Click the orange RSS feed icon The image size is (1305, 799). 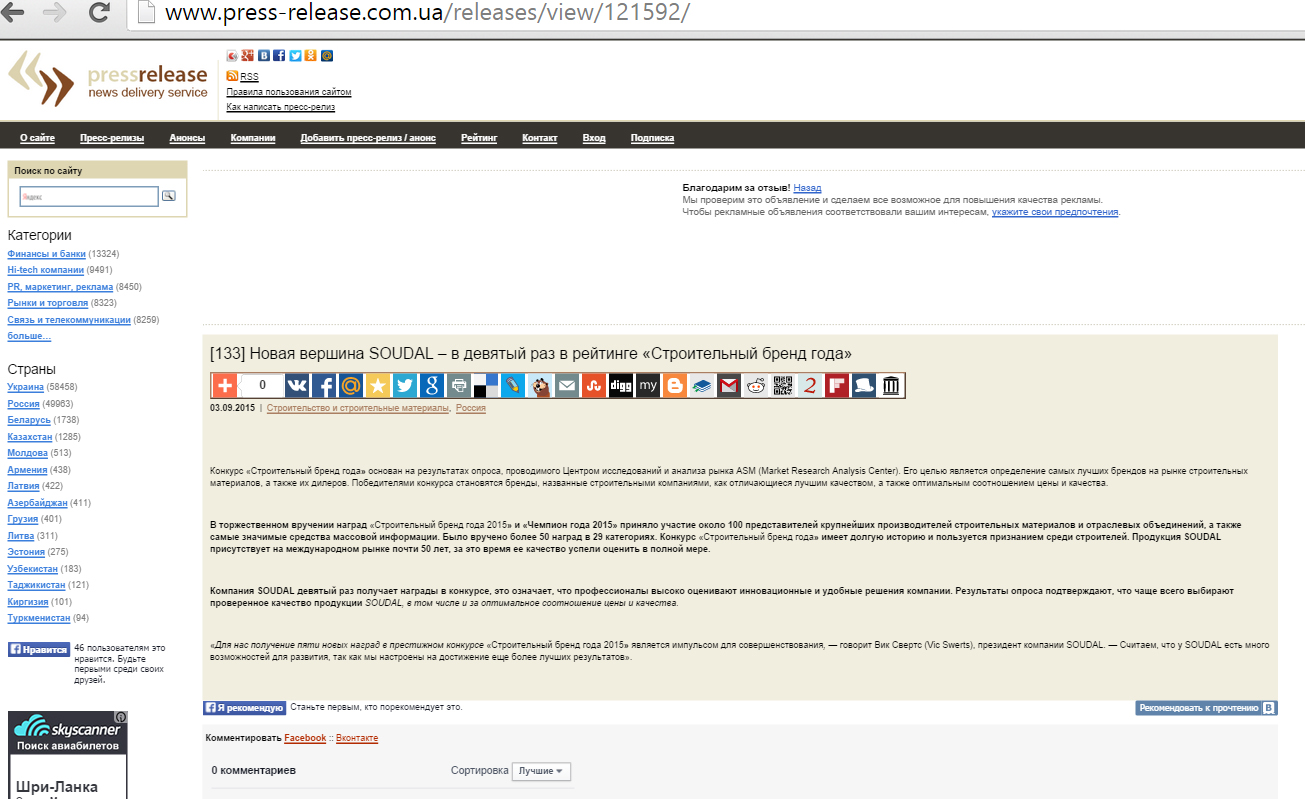coord(232,76)
